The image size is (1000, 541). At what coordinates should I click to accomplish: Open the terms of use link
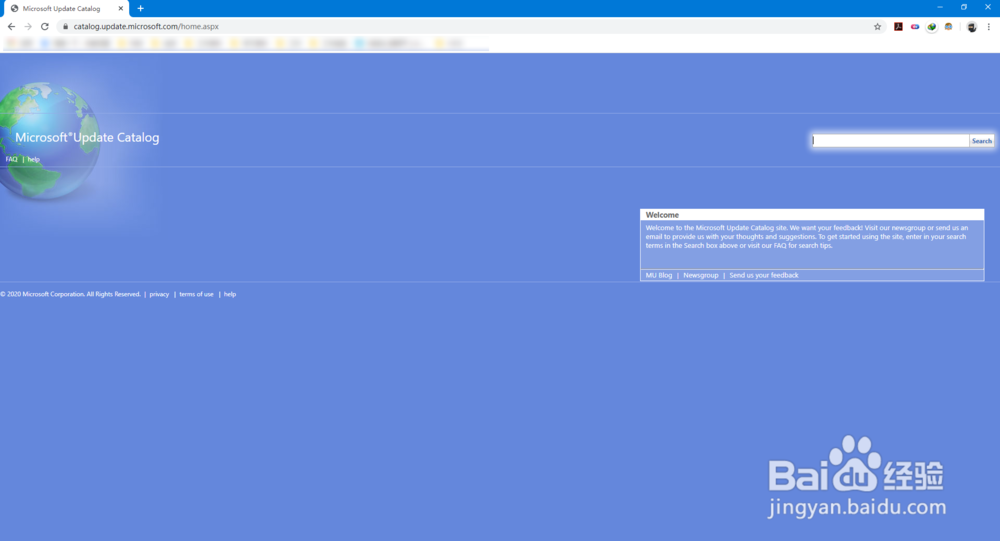[x=196, y=294]
